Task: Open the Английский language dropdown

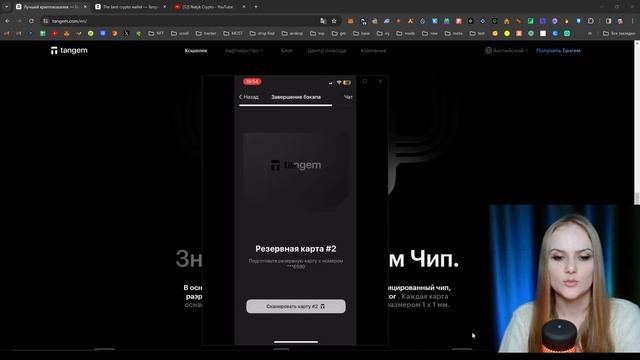Action: click(x=506, y=51)
